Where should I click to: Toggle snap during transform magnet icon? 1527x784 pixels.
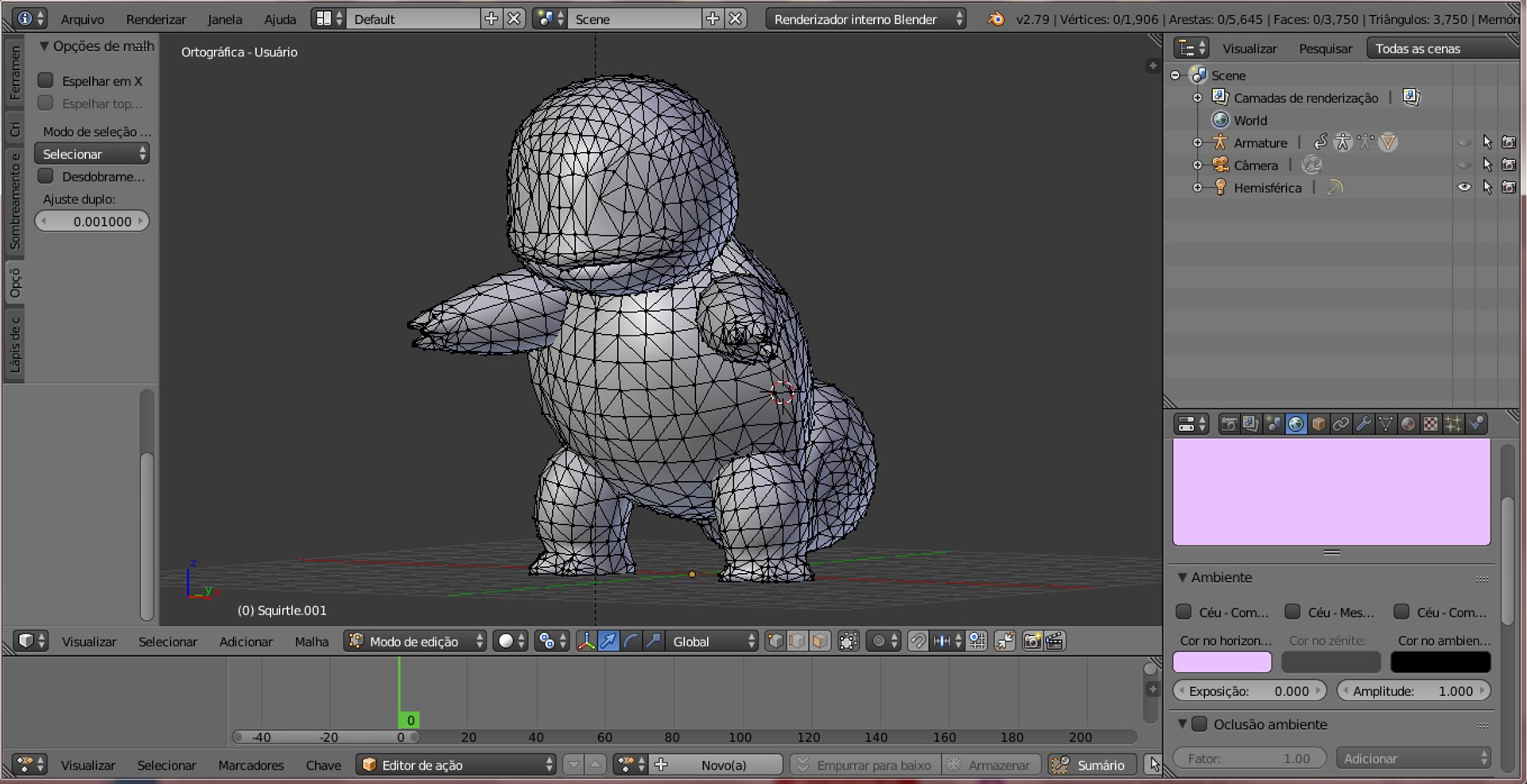coord(918,642)
